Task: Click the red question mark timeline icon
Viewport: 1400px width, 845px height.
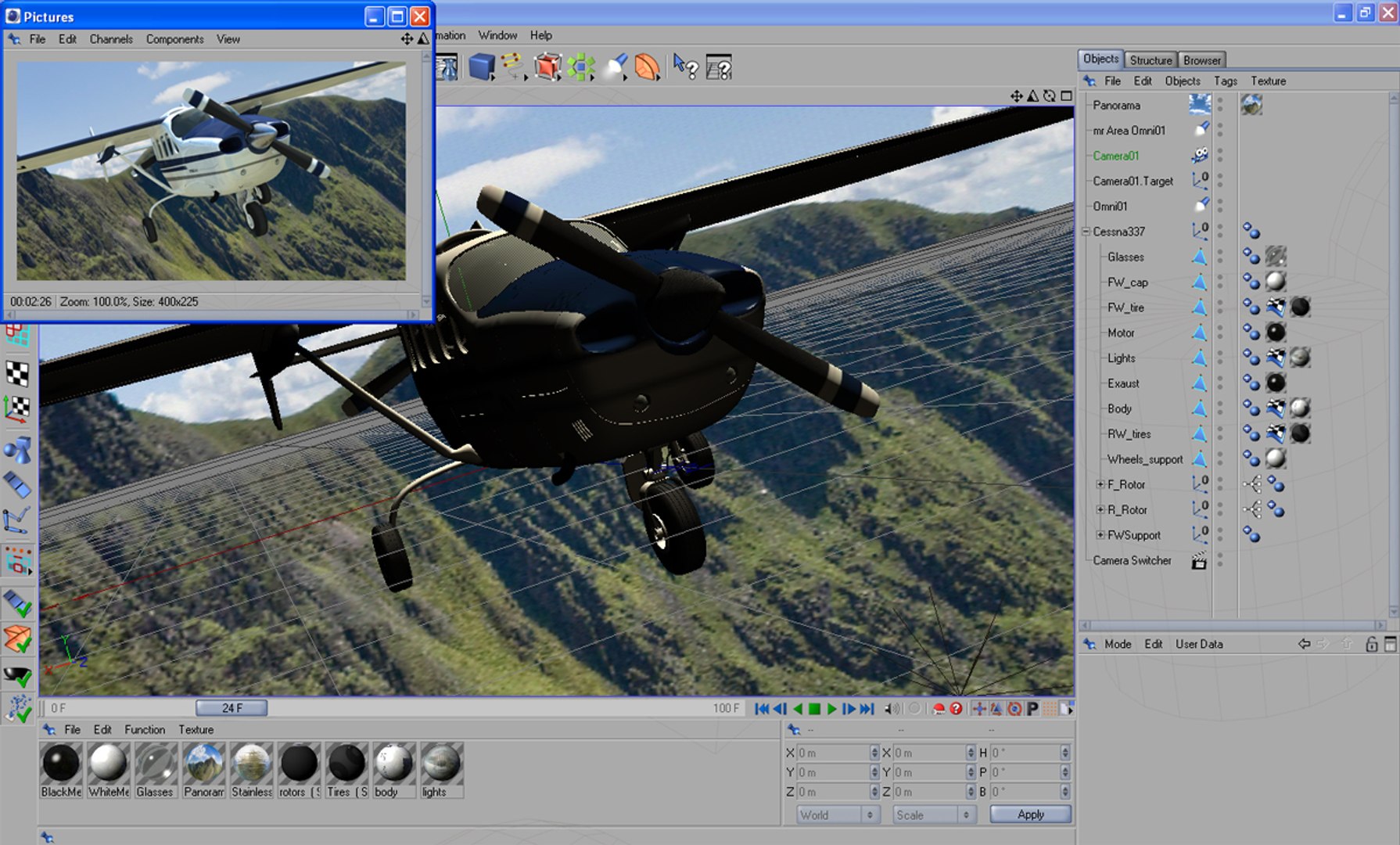Action: (x=956, y=709)
